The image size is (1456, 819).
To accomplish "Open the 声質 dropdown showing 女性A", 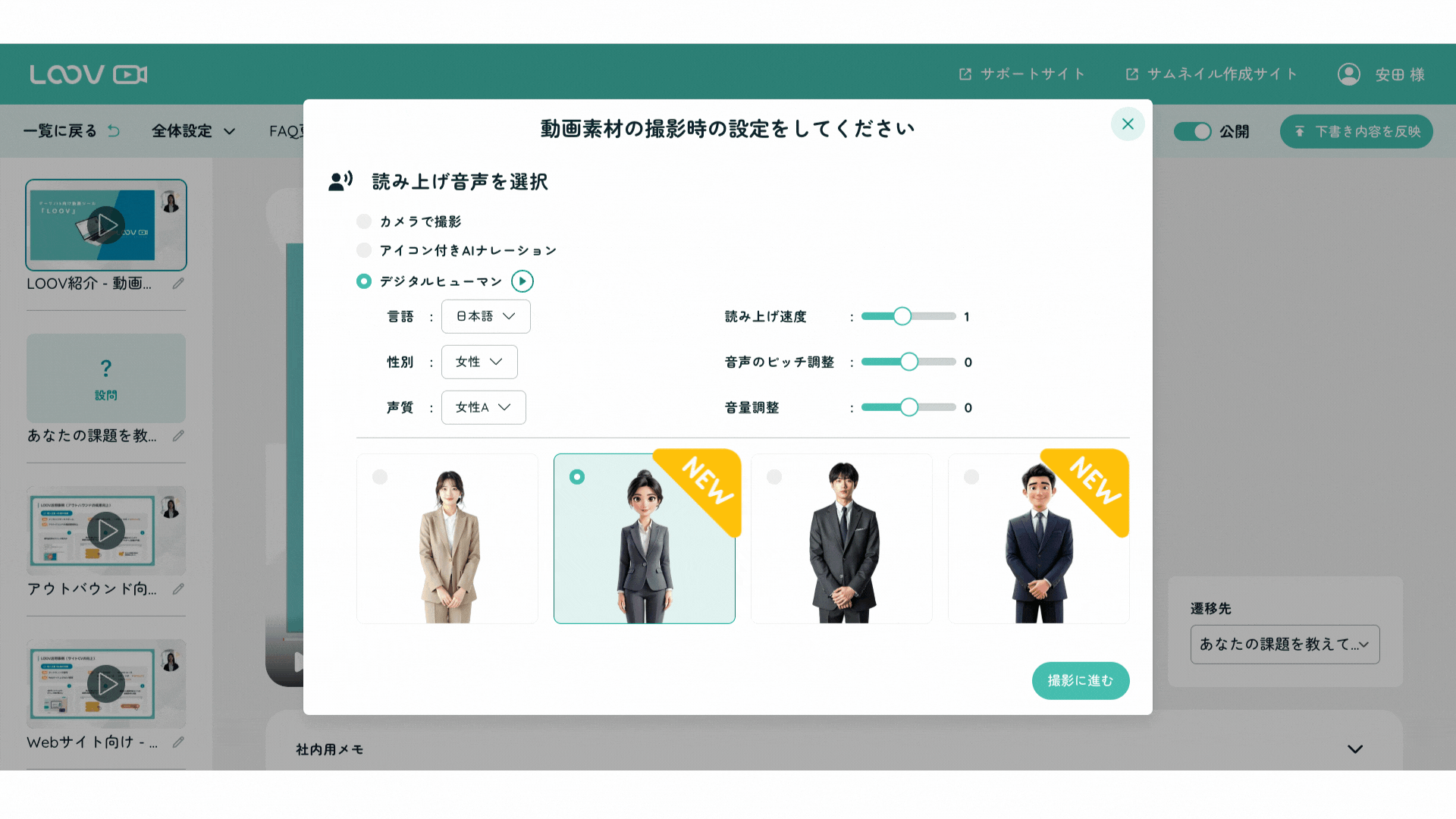I will tap(483, 407).
